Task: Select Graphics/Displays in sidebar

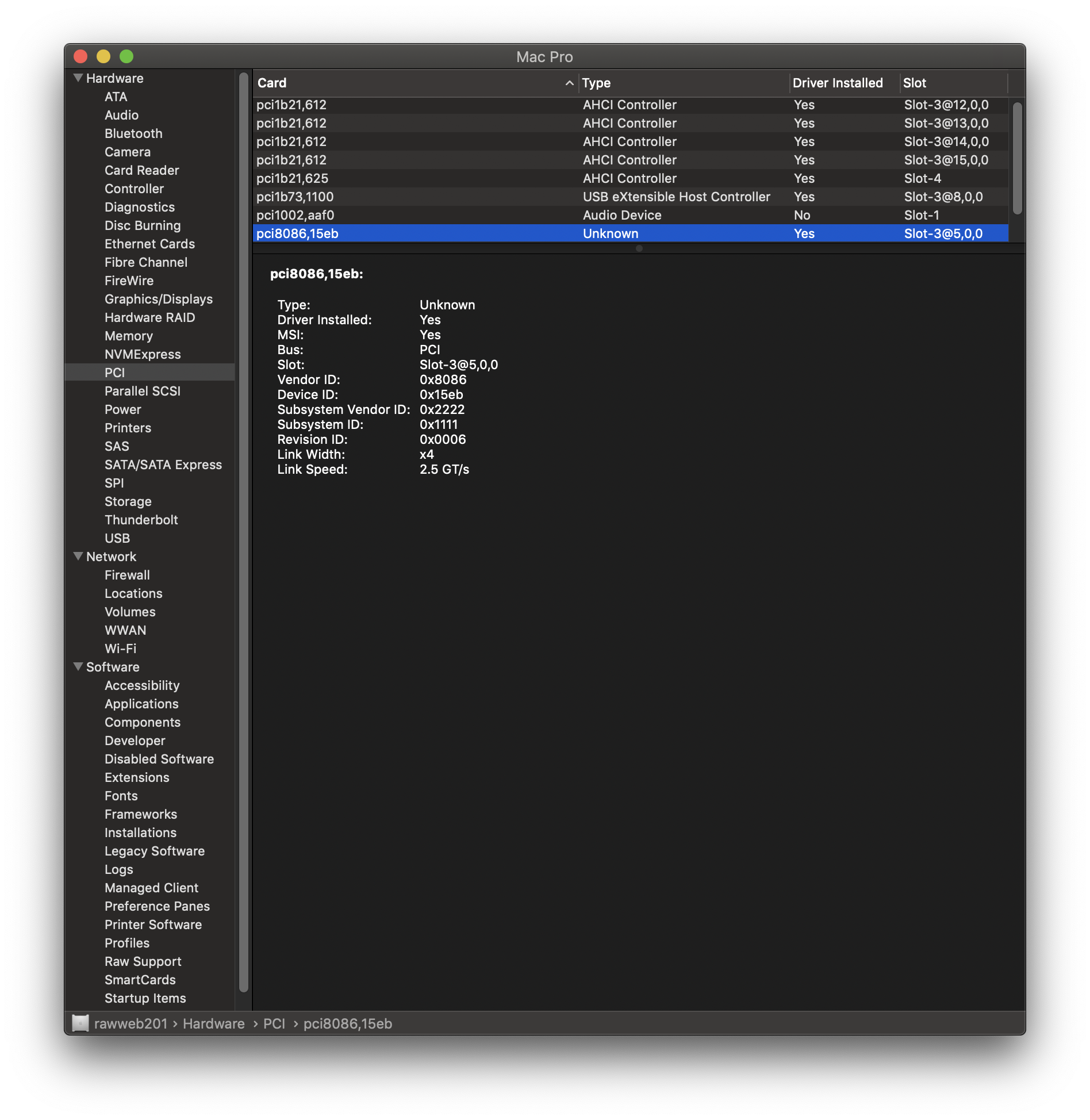Action: (x=159, y=299)
